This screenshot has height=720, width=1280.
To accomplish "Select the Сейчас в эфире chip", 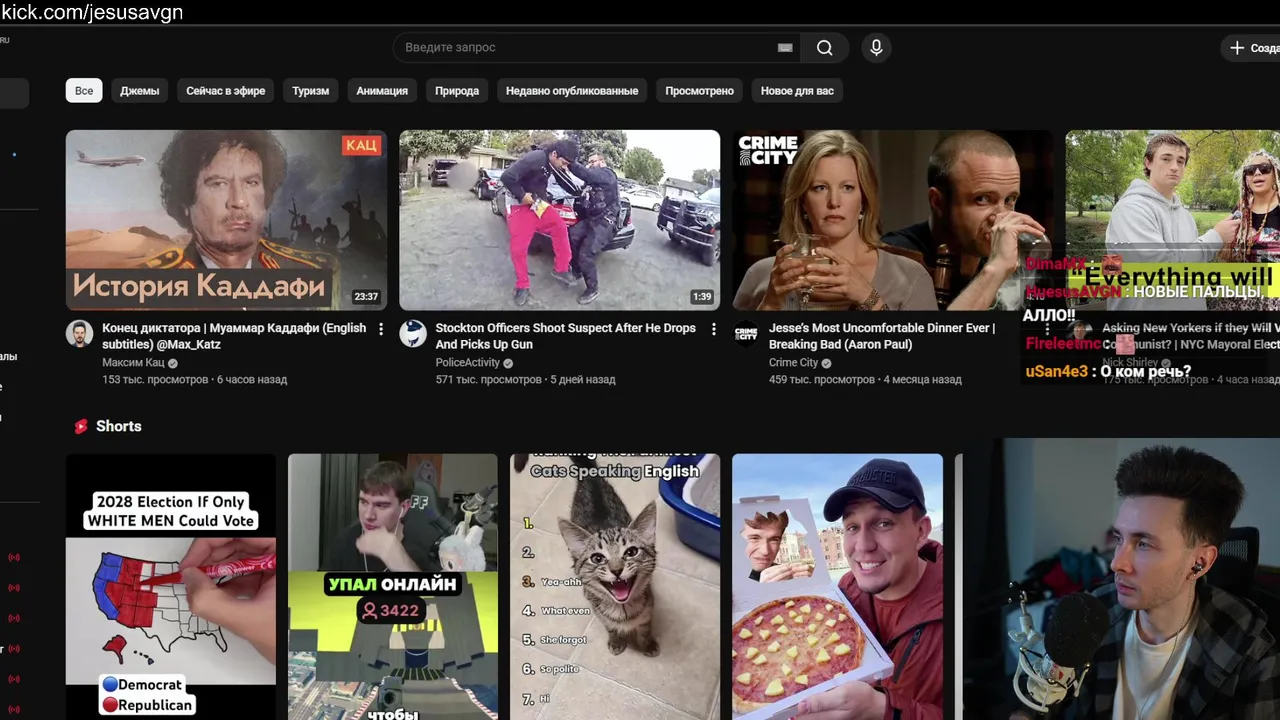I will [226, 91].
